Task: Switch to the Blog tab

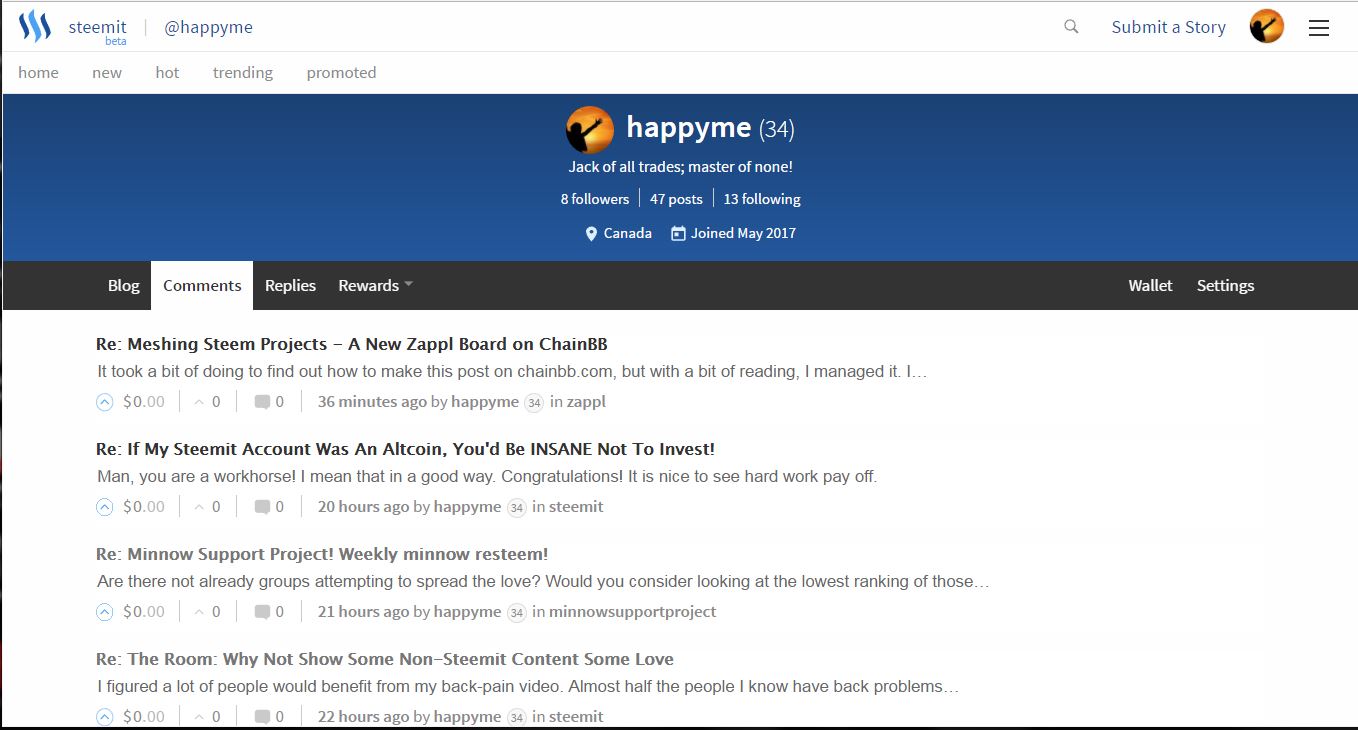Action: tap(124, 285)
